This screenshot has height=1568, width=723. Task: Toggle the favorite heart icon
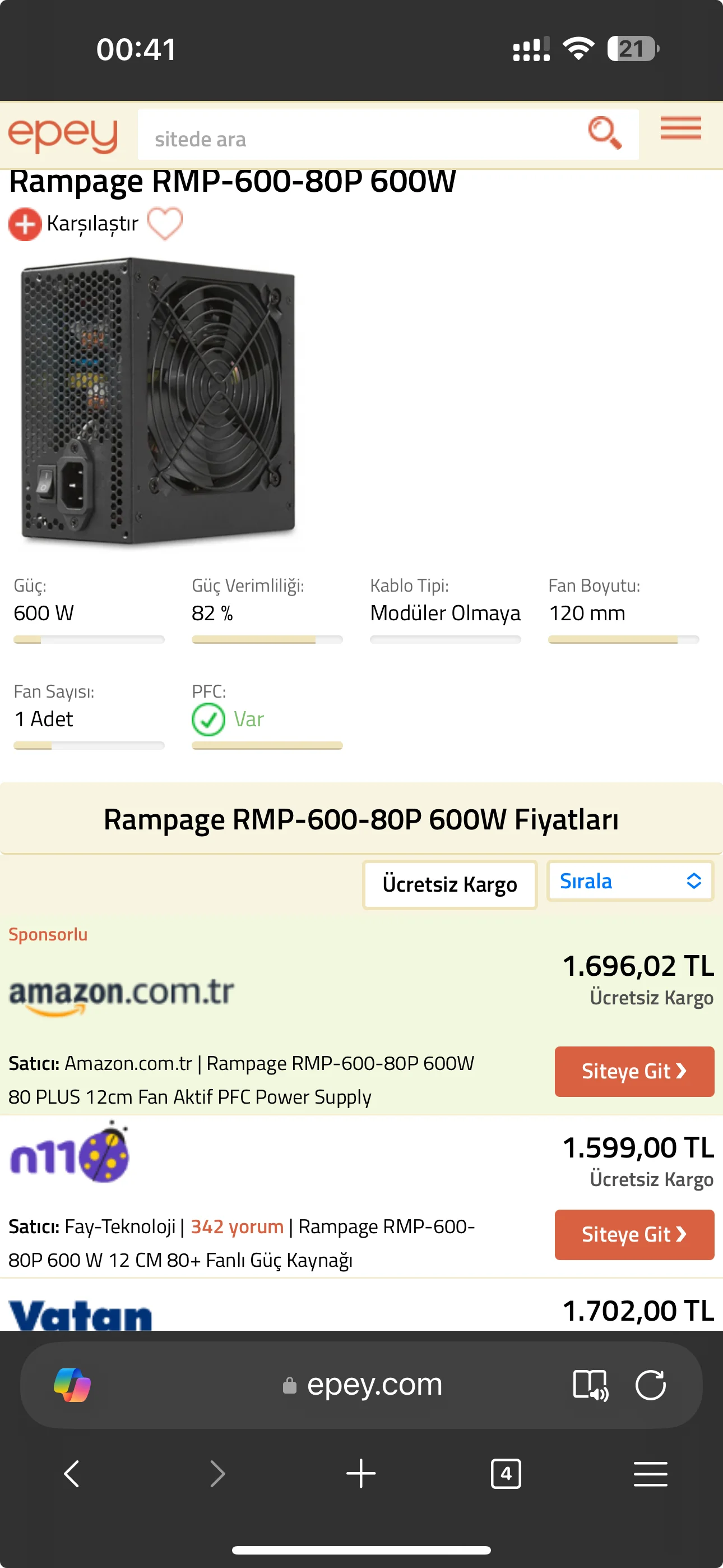click(165, 223)
